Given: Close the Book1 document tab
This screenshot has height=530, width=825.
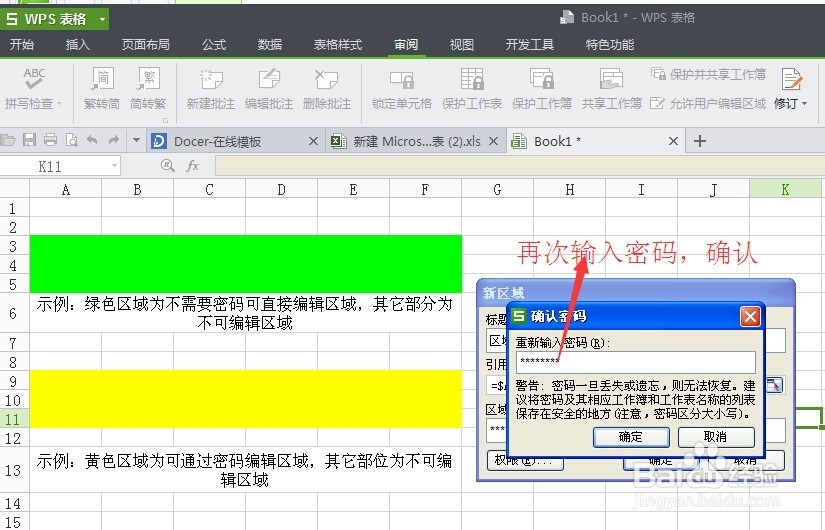Looking at the screenshot, I should click(x=673, y=141).
